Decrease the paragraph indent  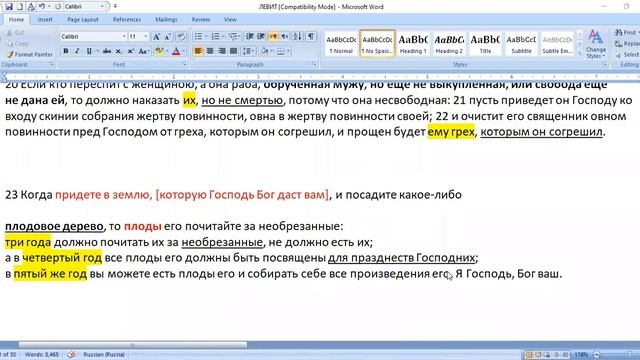250,37
